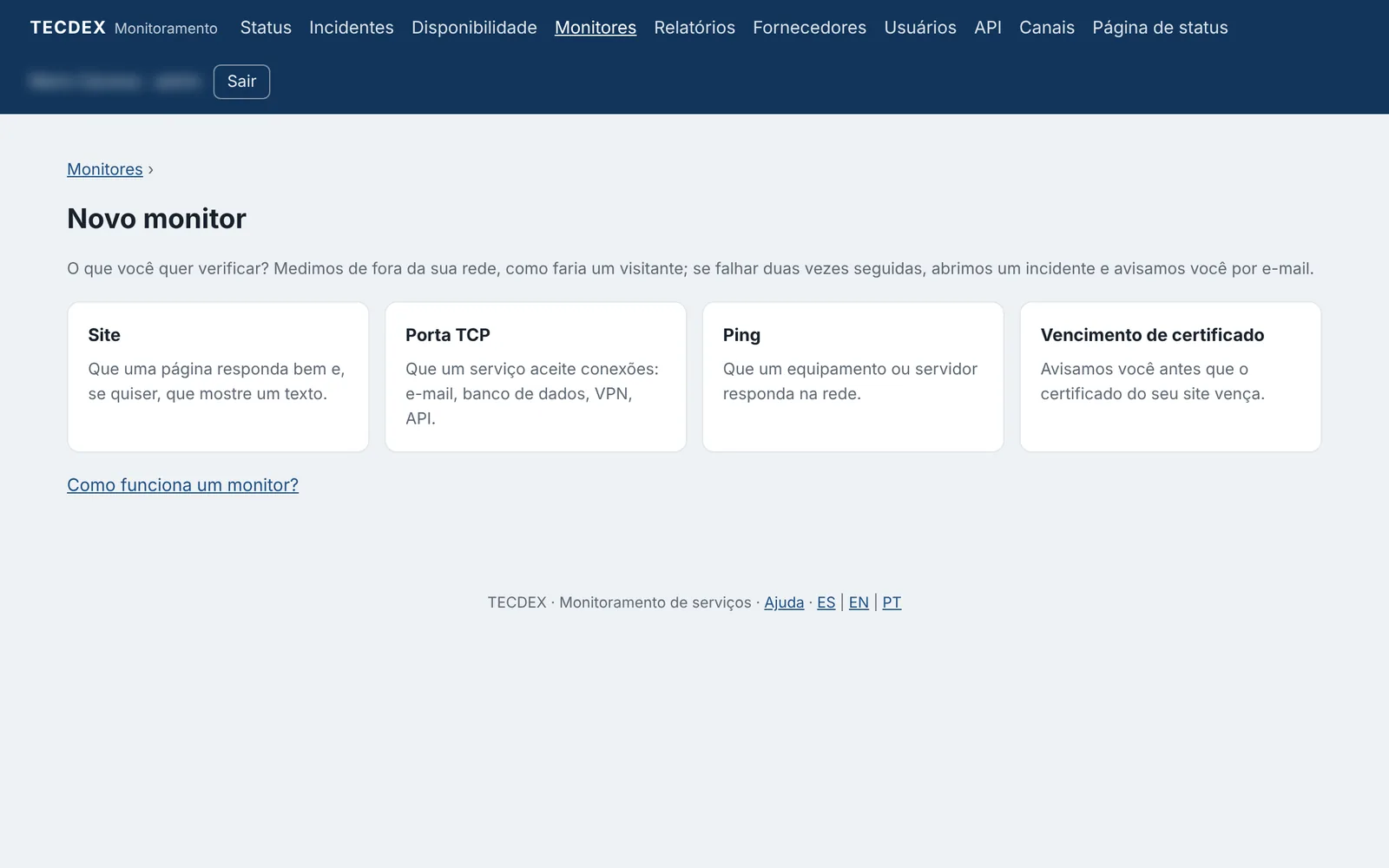This screenshot has width=1389, height=868.
Task: Choose the Porta TCP monitor card
Action: click(x=536, y=377)
